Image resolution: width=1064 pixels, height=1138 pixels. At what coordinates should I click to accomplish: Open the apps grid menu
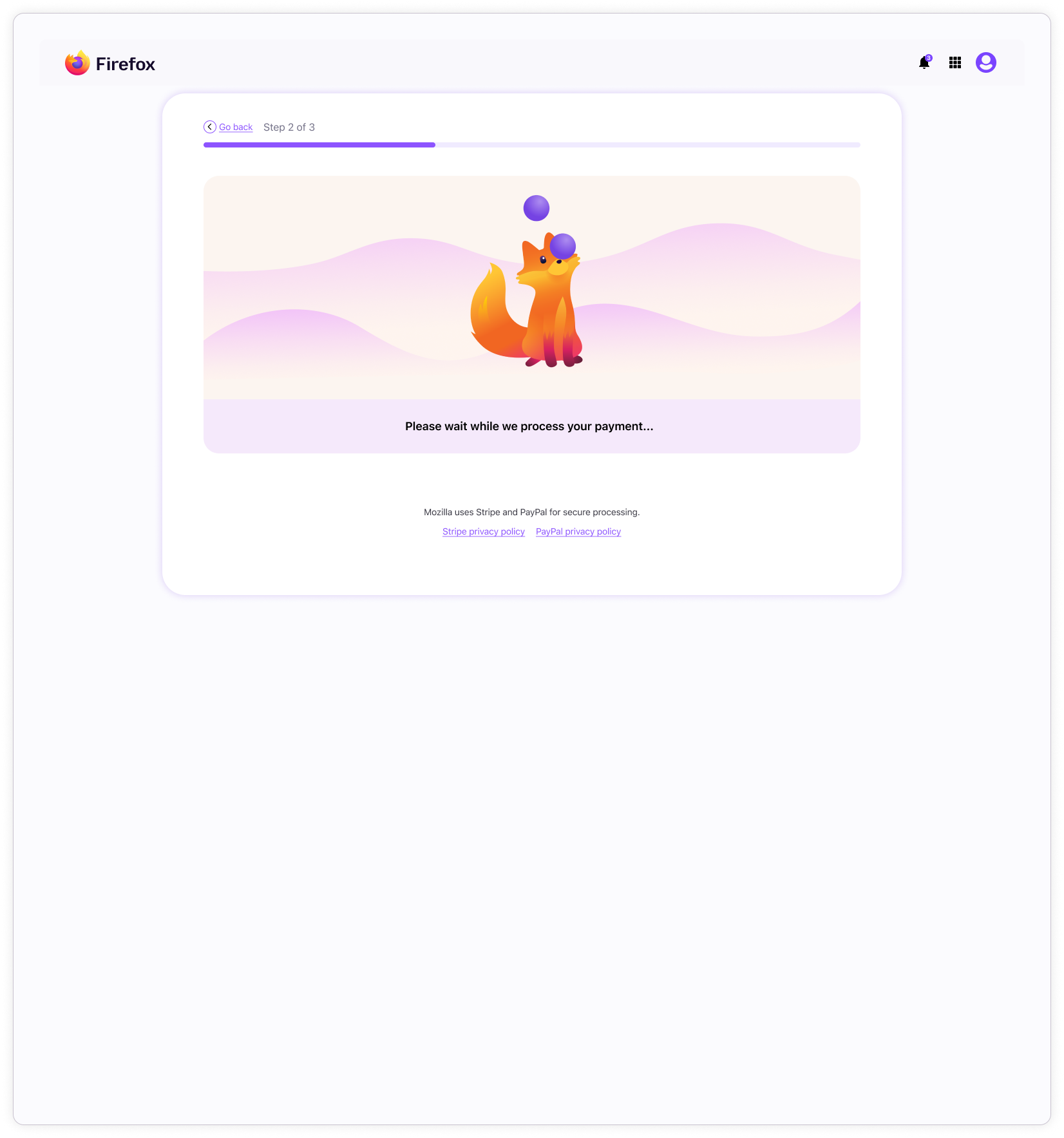pos(955,62)
